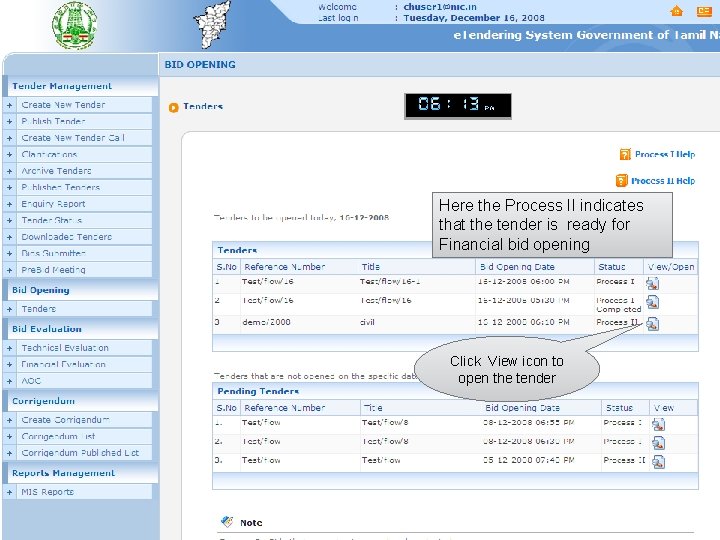This screenshot has width=720, height=540.
Task: Click username chuser1@nic.in in header
Action: 440,7
